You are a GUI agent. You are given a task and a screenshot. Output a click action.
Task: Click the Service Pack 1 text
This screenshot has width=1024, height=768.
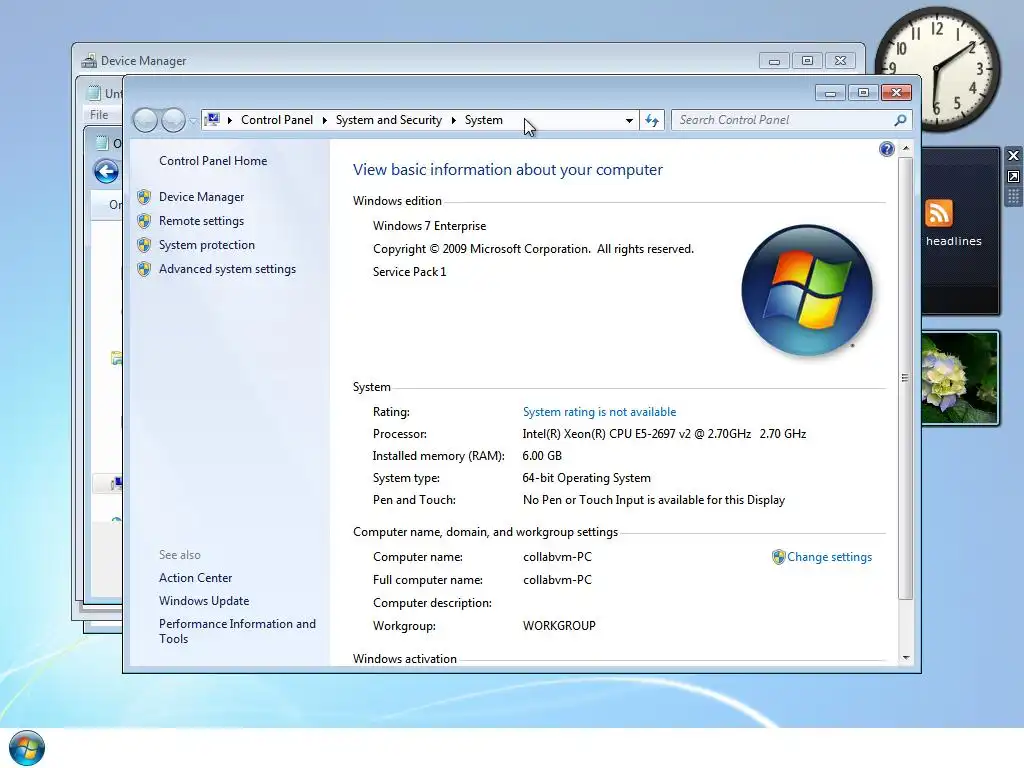coord(409,272)
